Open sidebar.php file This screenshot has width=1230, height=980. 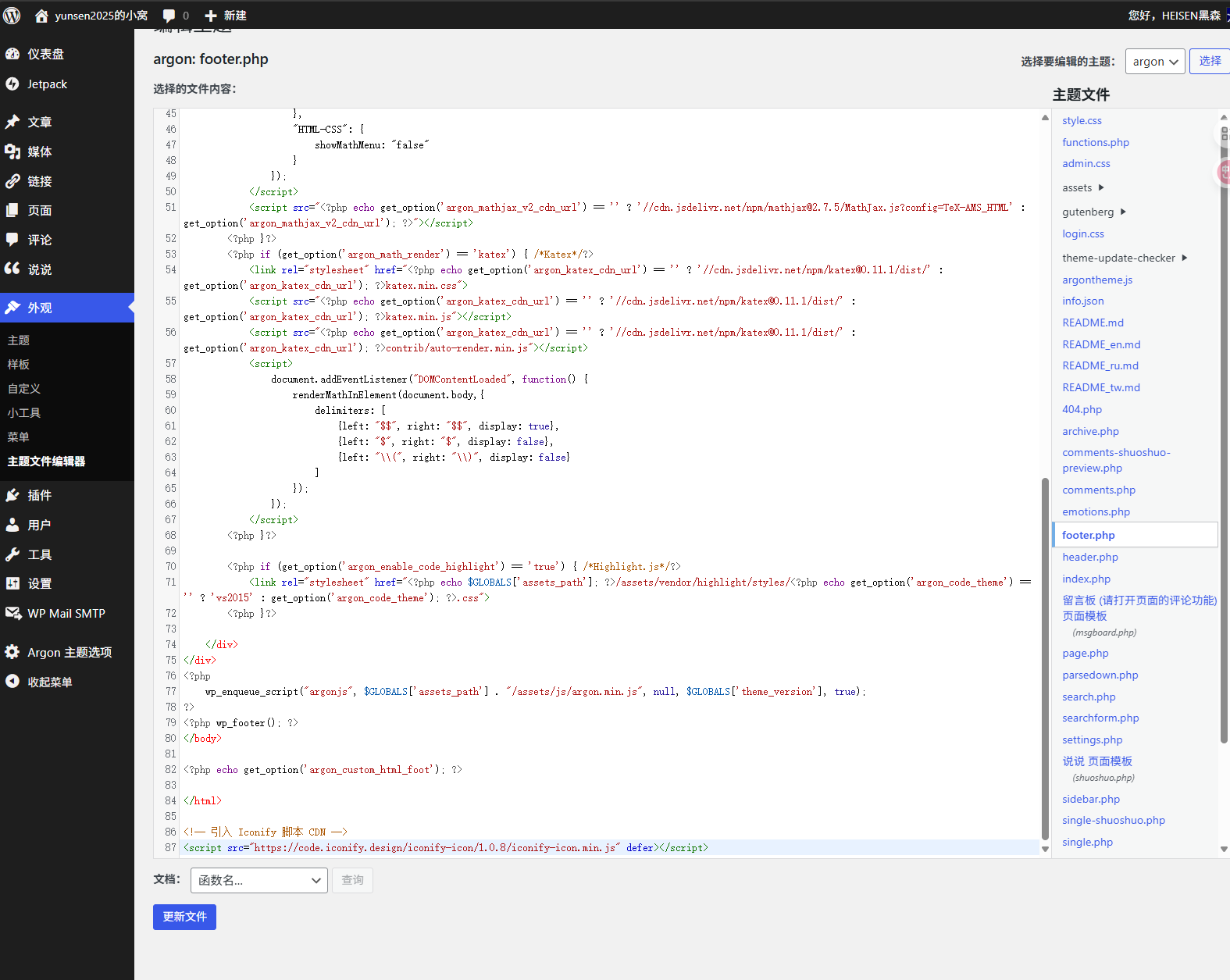click(1091, 799)
